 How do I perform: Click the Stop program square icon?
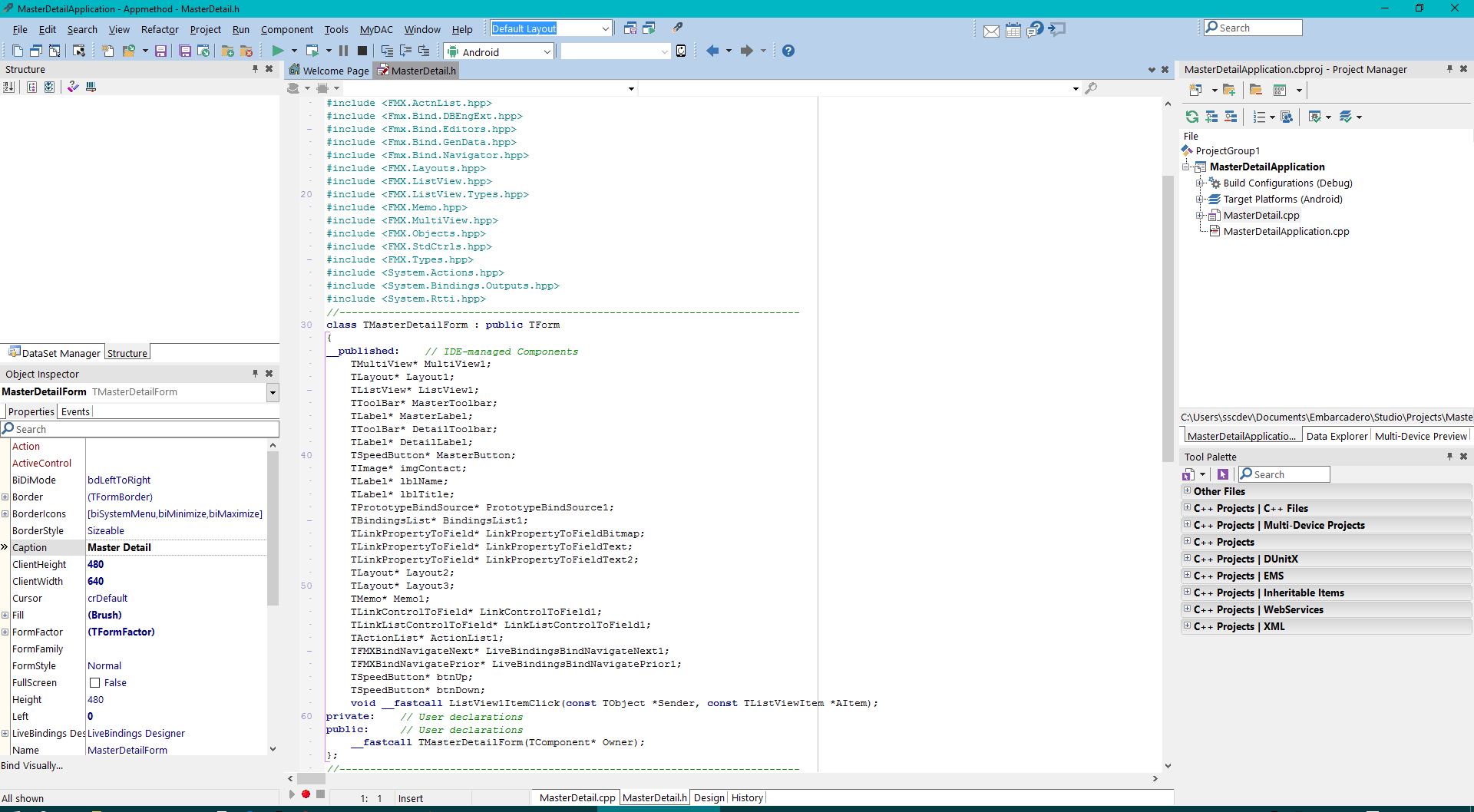pyautogui.click(x=362, y=51)
